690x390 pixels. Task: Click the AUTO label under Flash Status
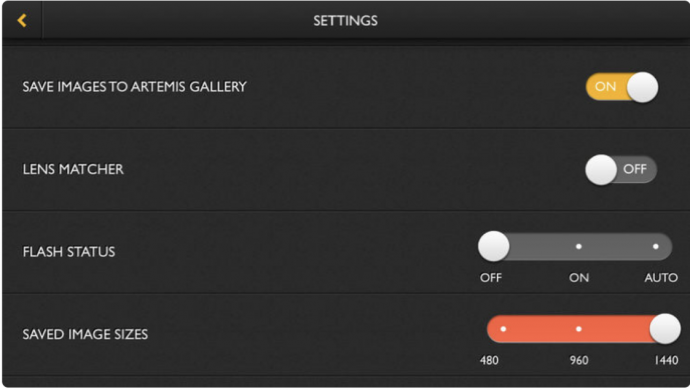point(661,278)
